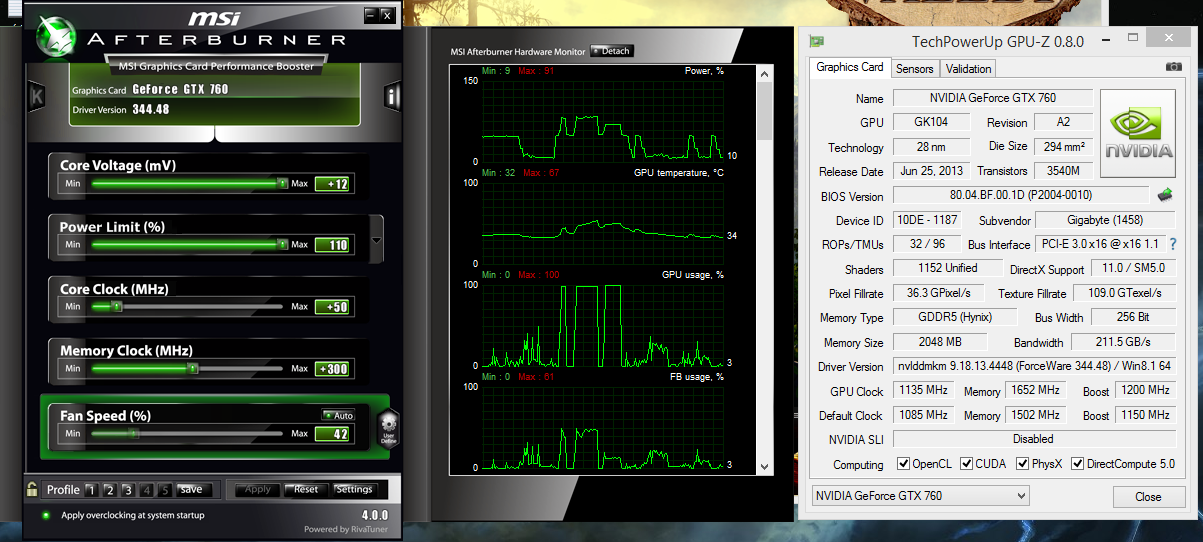Open the information 'i' side button
This screenshot has height=542, width=1203.
coord(393,97)
